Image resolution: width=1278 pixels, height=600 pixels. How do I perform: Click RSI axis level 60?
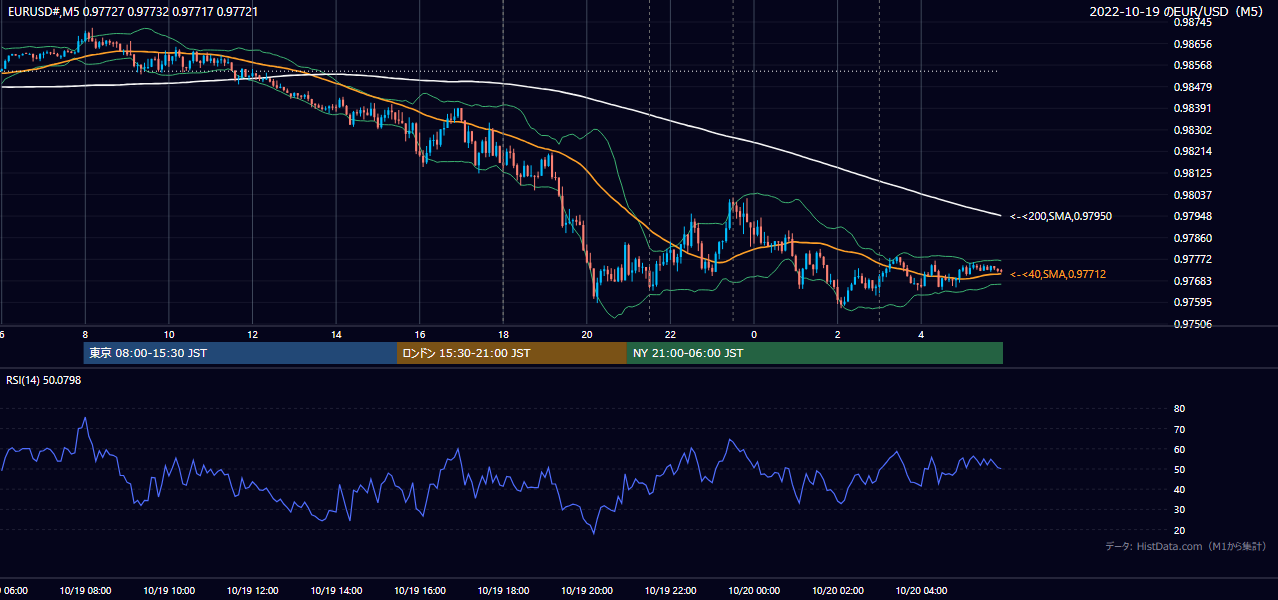[x=1179, y=449]
